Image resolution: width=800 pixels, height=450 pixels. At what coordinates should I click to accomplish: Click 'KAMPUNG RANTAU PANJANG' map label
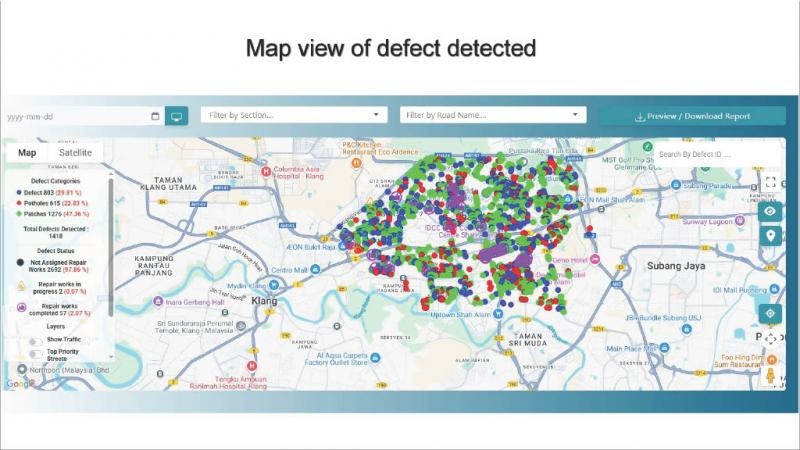pyautogui.click(x=154, y=266)
